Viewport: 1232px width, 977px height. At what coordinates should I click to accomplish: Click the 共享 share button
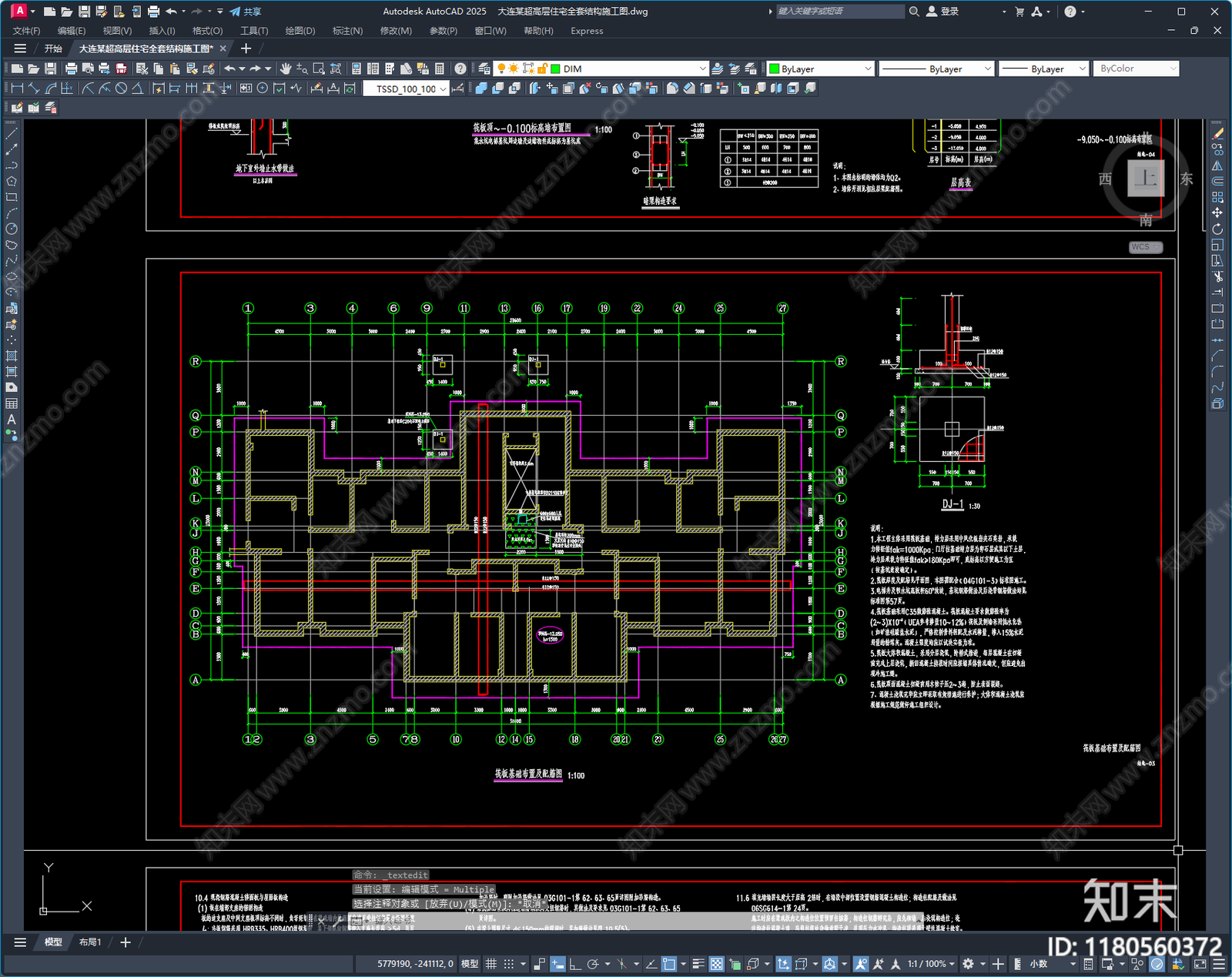[x=246, y=12]
